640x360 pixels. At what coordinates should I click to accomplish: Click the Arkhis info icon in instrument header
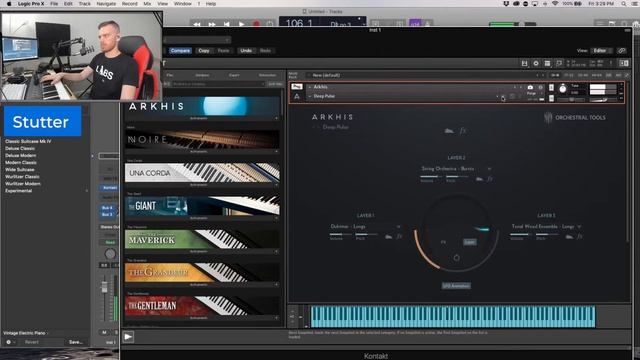pyautogui.click(x=540, y=87)
